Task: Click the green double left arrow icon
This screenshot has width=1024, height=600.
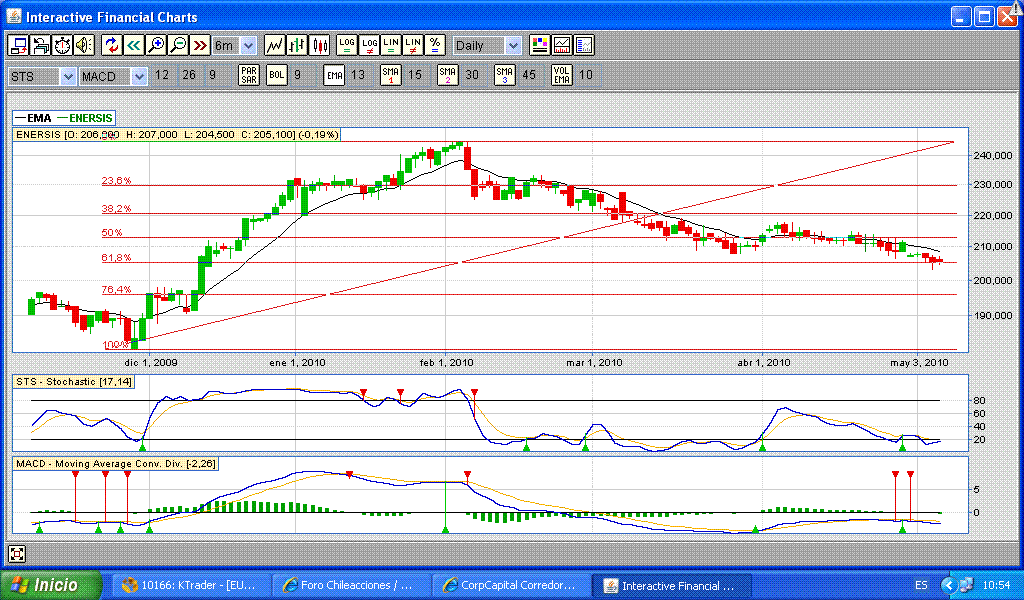Action: pyautogui.click(x=133, y=45)
